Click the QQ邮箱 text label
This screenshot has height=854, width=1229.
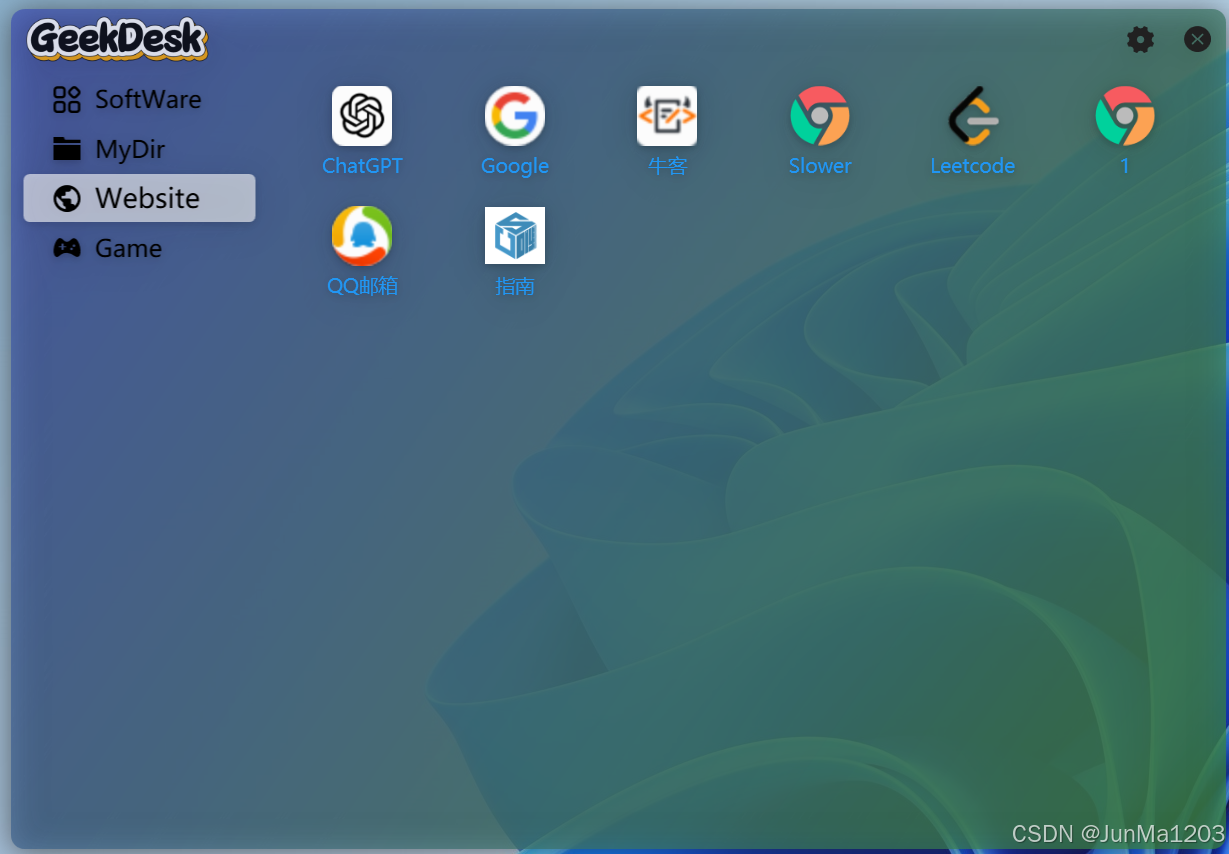click(362, 286)
